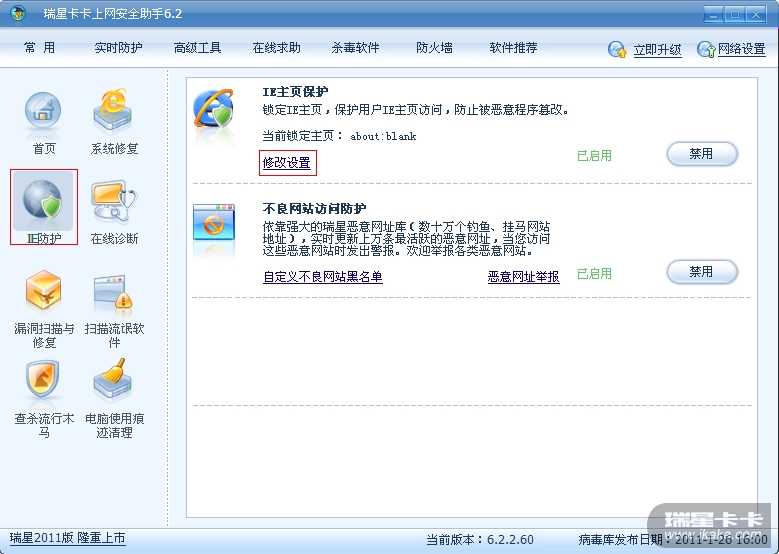779x554 pixels.
Task: Disable 不良网站访问防护 with 禁用 button
Action: coord(702,272)
